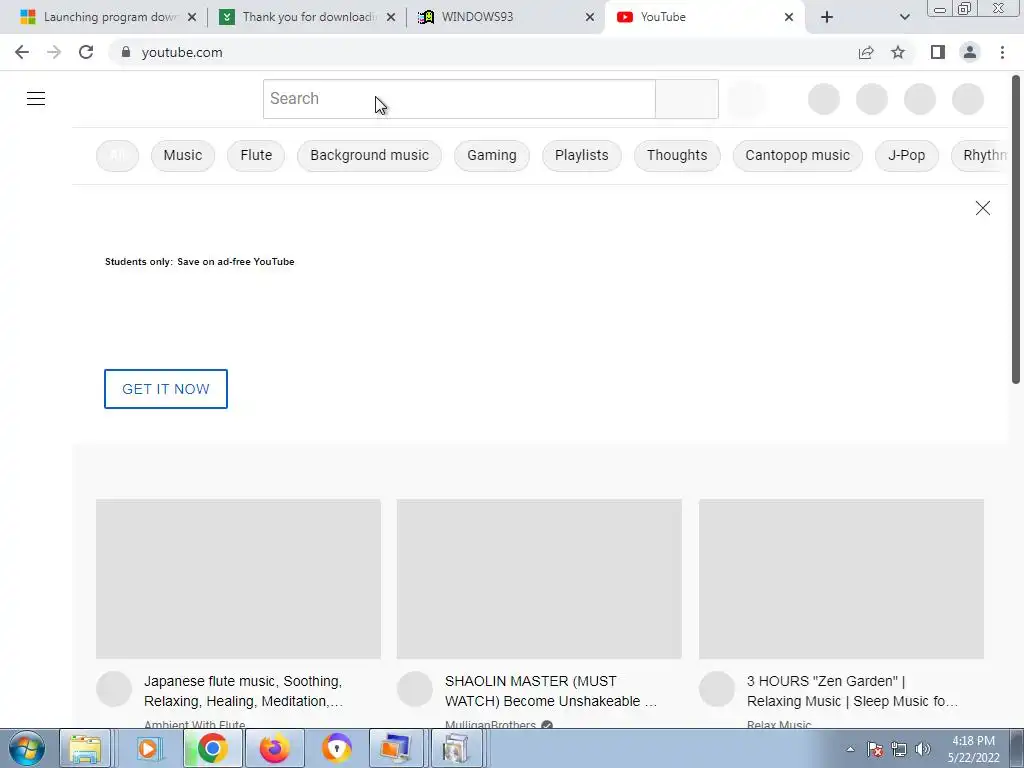View site info via the padlock icon
Screen dimensions: 1024x768
pyautogui.click(x=126, y=52)
